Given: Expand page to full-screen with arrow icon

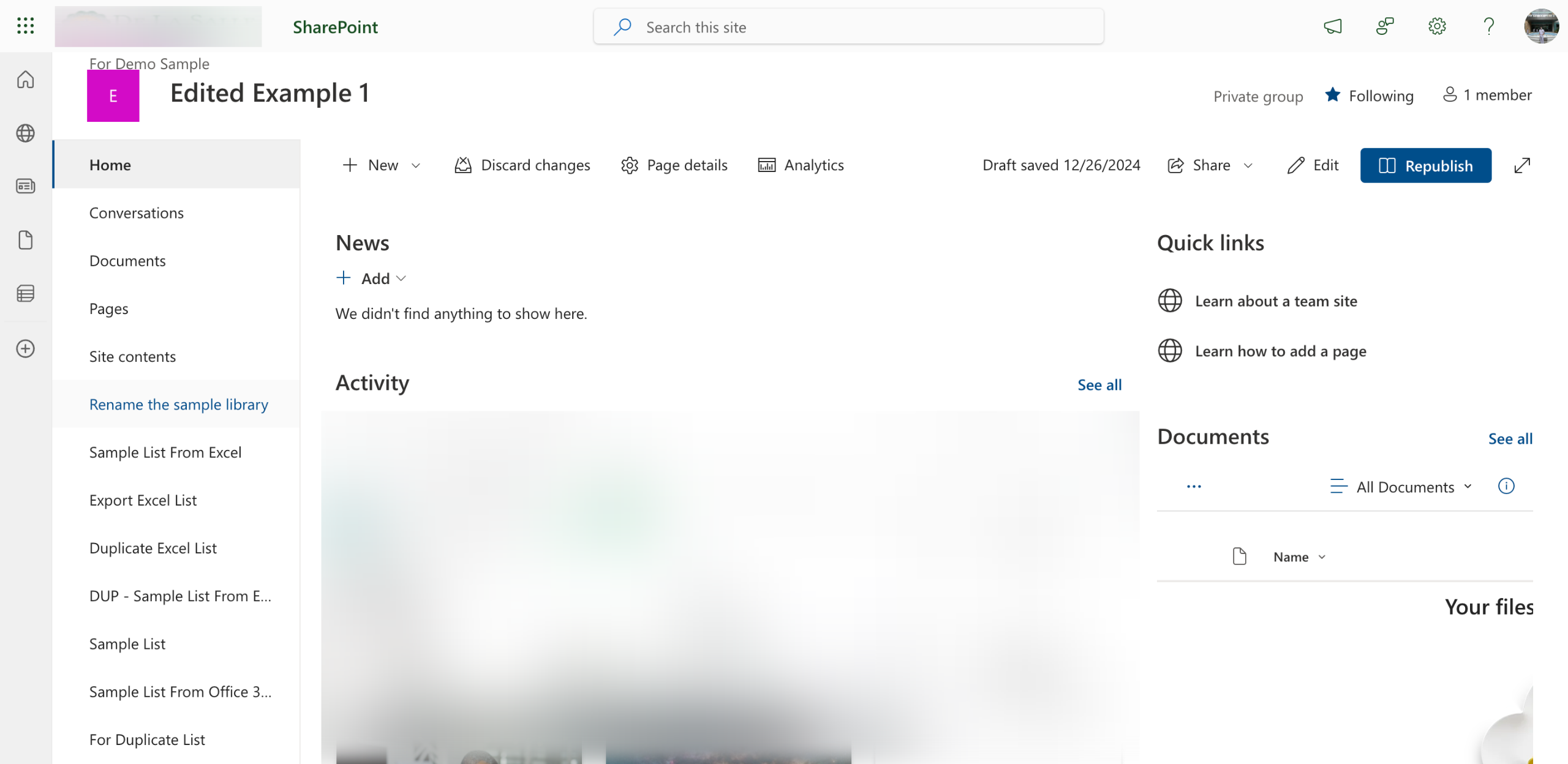Looking at the screenshot, I should [x=1522, y=165].
